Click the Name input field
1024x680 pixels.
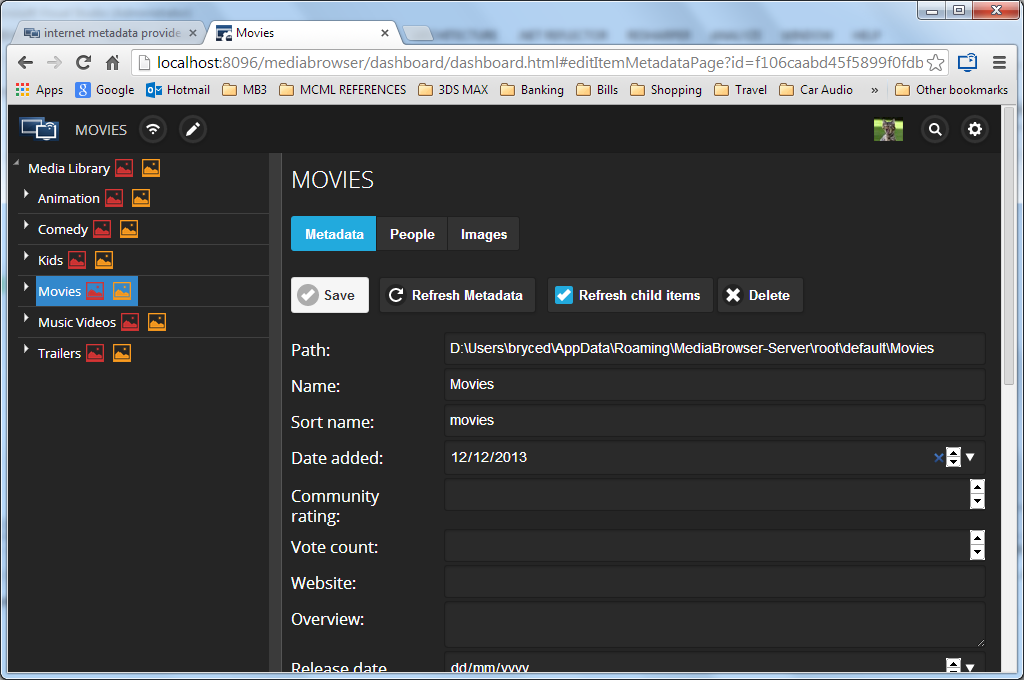(x=714, y=385)
